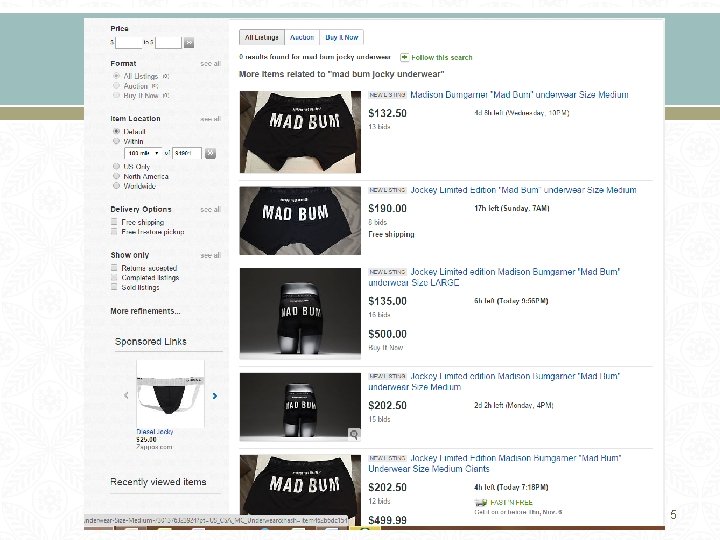Switch to the All Listings tab

[x=262, y=38]
